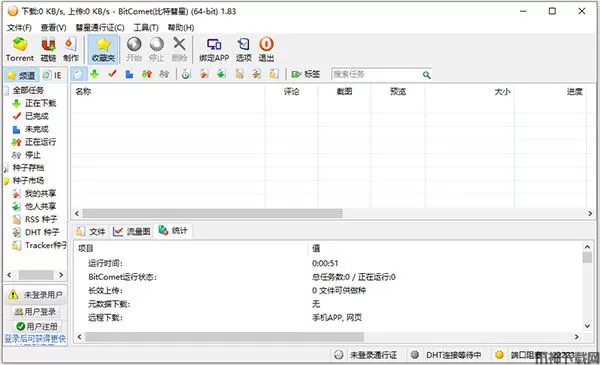Viewport: 600px width, 365px height.
Task: Select 种子市场 in the sidebar
Action: pos(28,181)
